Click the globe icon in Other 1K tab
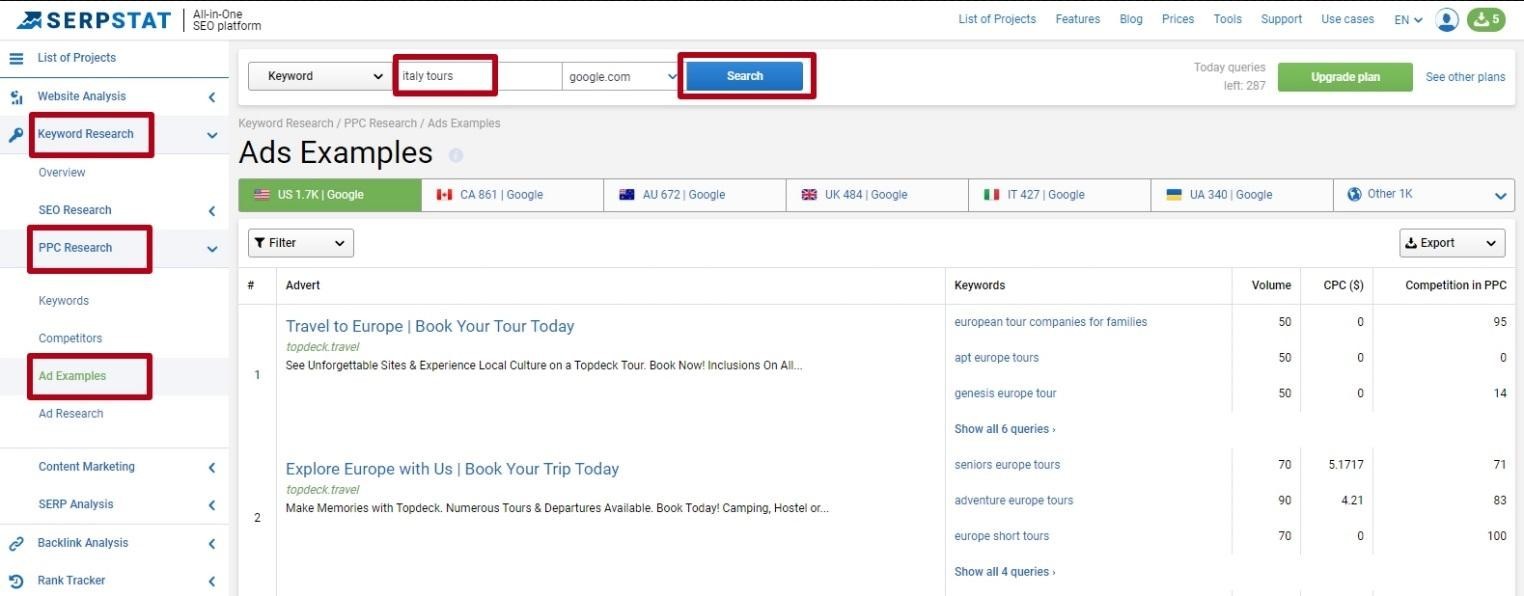 tap(1355, 194)
